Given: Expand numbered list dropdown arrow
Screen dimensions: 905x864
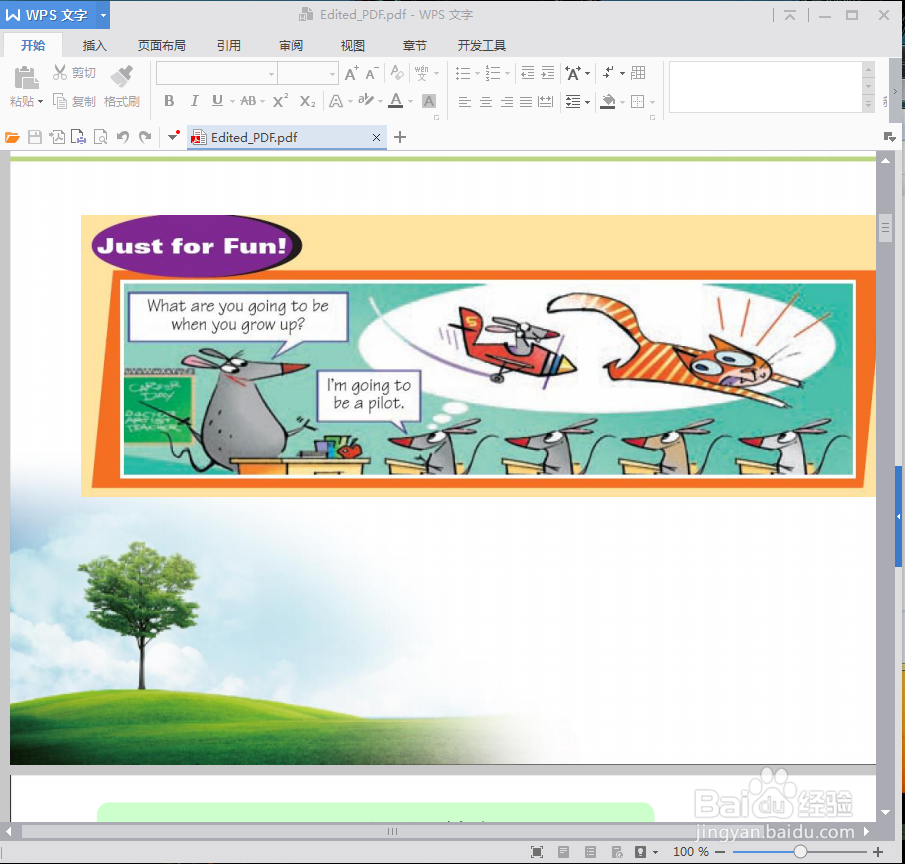Looking at the screenshot, I should coord(507,73).
